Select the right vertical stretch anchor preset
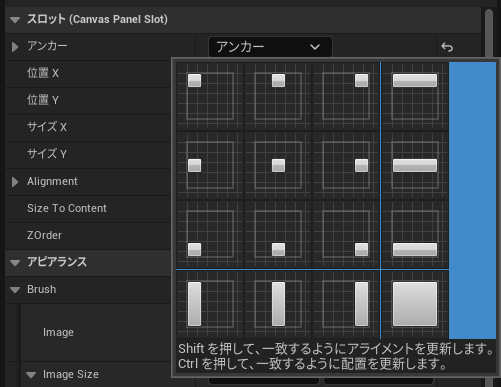 click(346, 304)
